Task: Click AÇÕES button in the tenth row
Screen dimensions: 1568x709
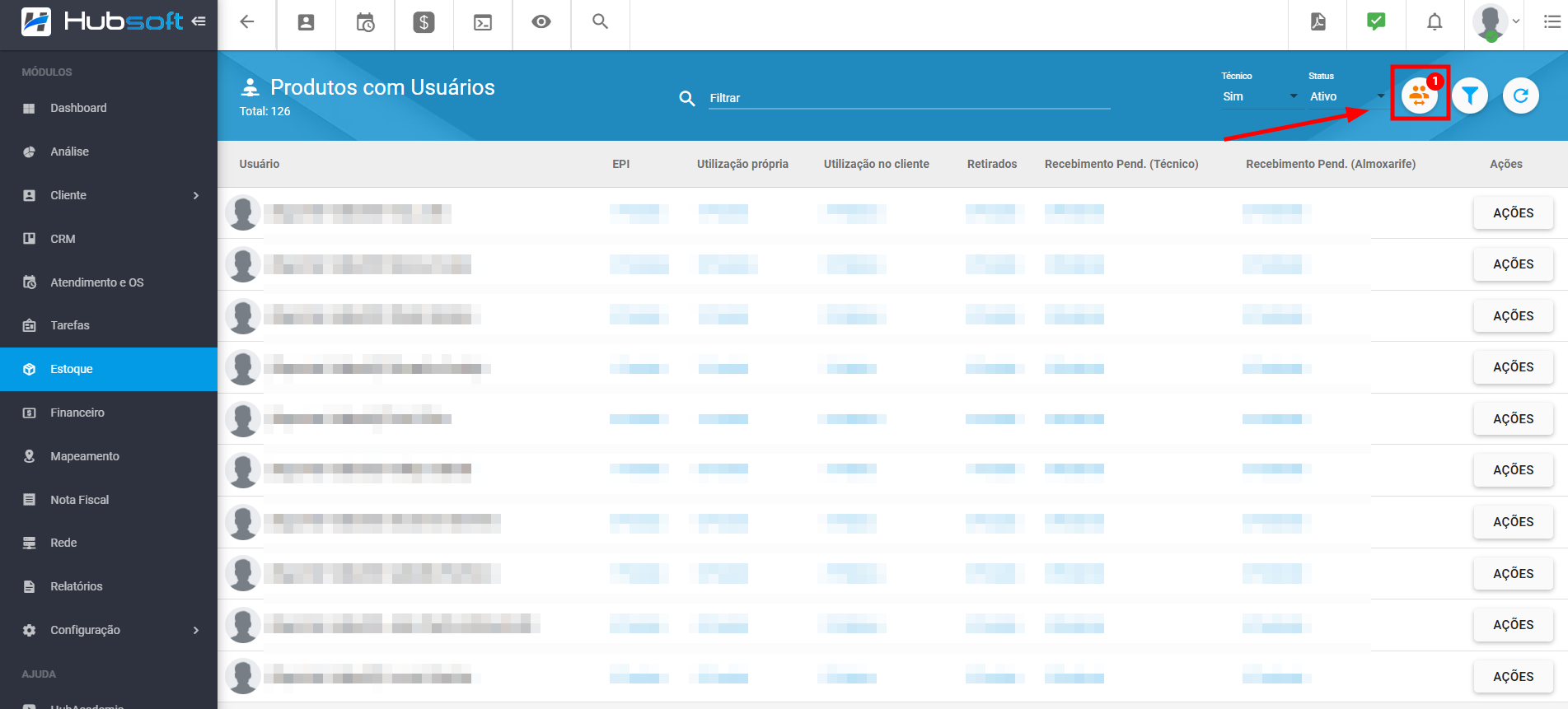Action: coord(1514,676)
